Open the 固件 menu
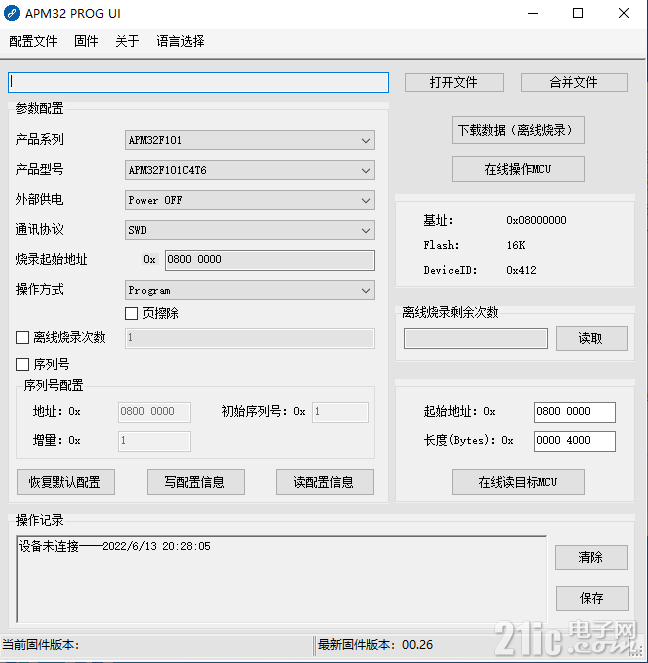Viewport: 648px width, 663px height. pyautogui.click(x=86, y=41)
